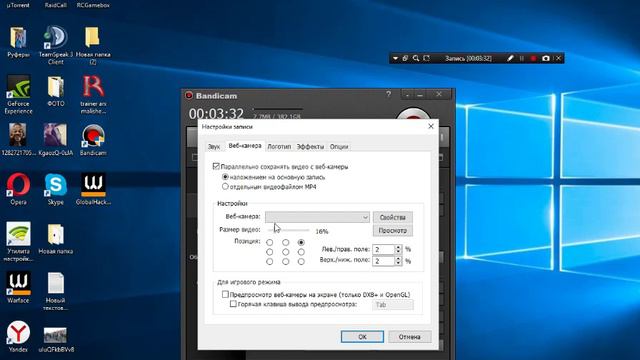Switch to the Опции tab
Viewport: 640px width, 360px height.
pyautogui.click(x=339, y=147)
